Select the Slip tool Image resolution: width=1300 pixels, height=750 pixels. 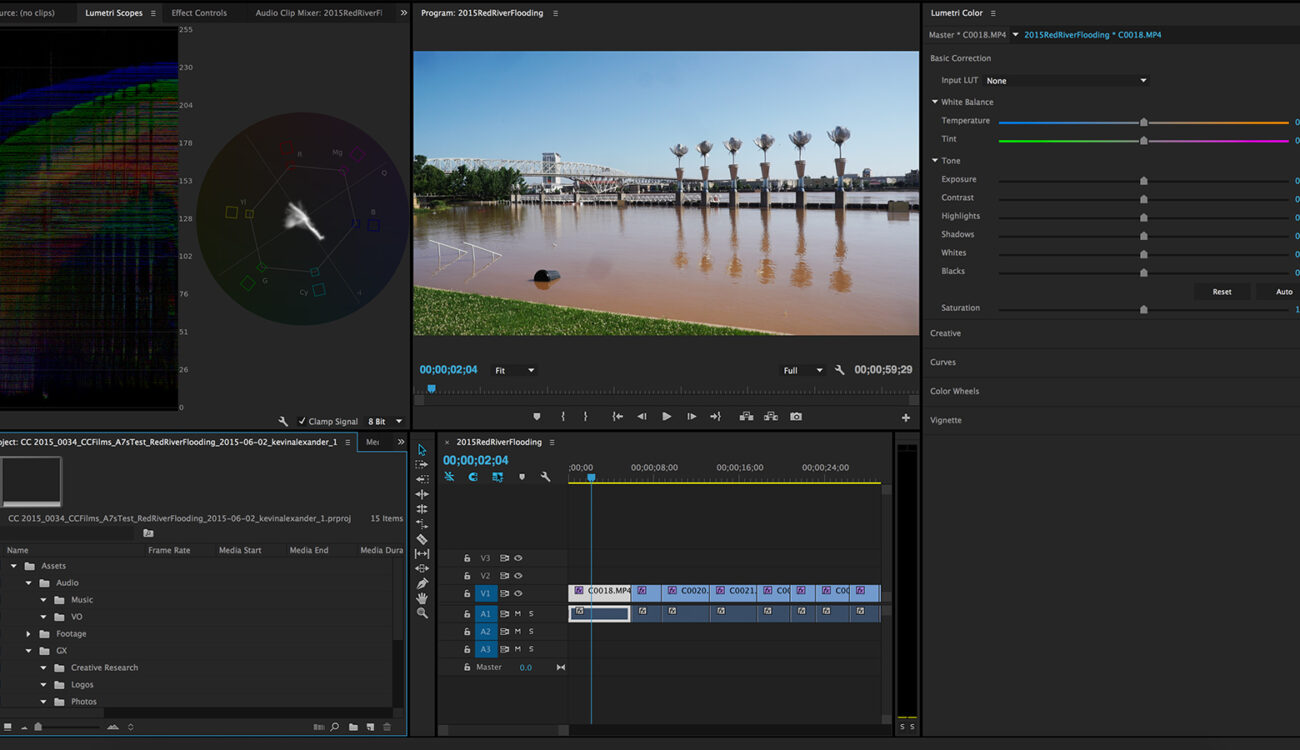pos(422,554)
